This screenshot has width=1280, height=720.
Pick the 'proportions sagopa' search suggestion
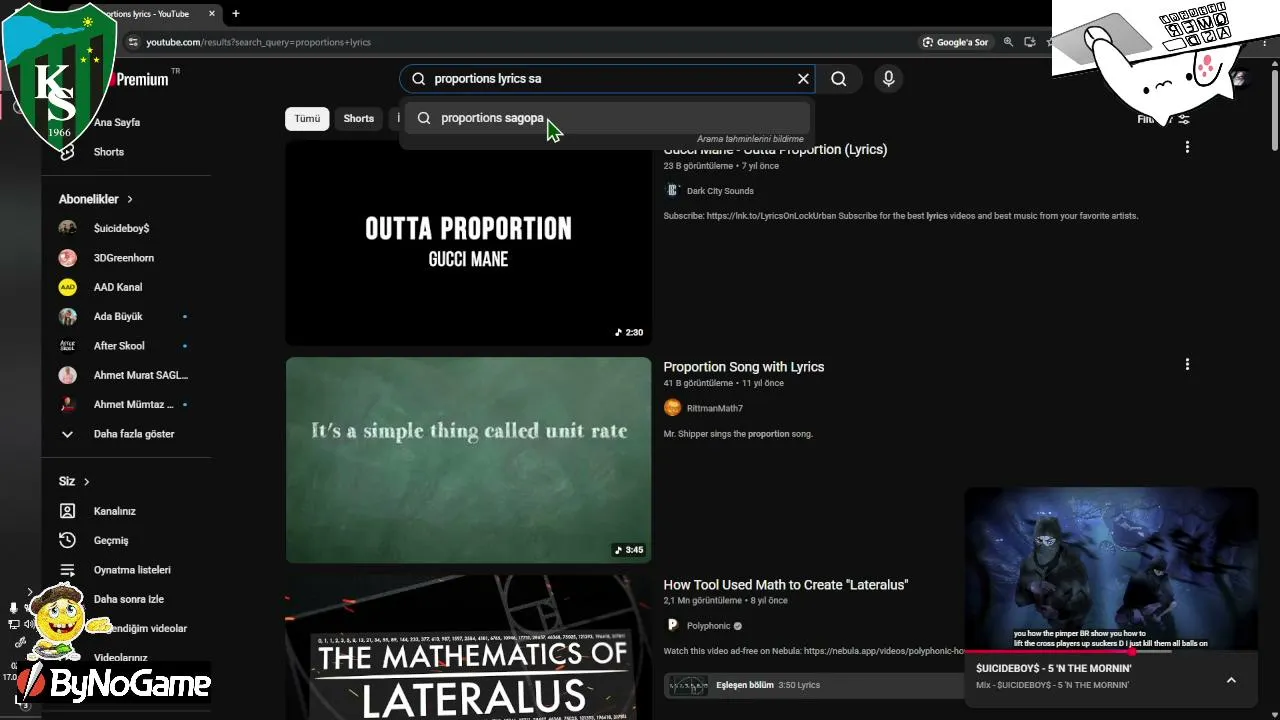(x=606, y=118)
